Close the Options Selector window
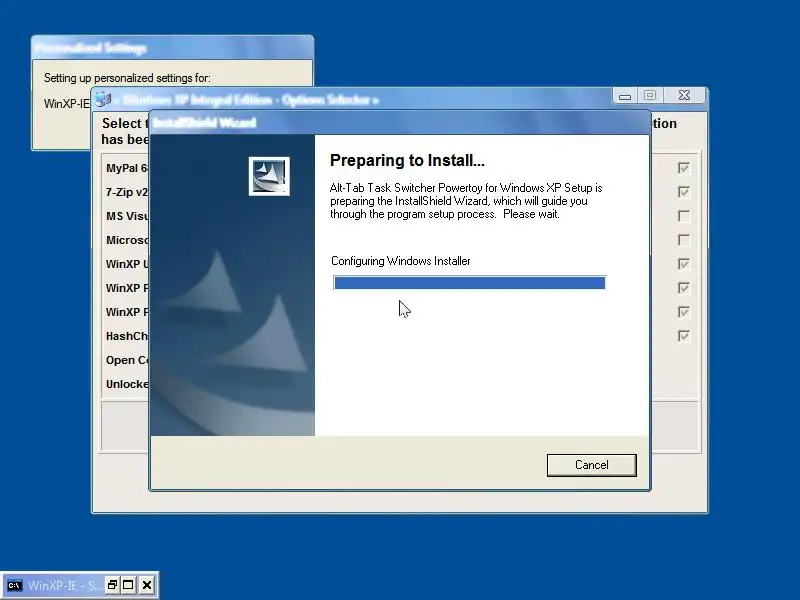The height and width of the screenshot is (600, 800). click(684, 95)
